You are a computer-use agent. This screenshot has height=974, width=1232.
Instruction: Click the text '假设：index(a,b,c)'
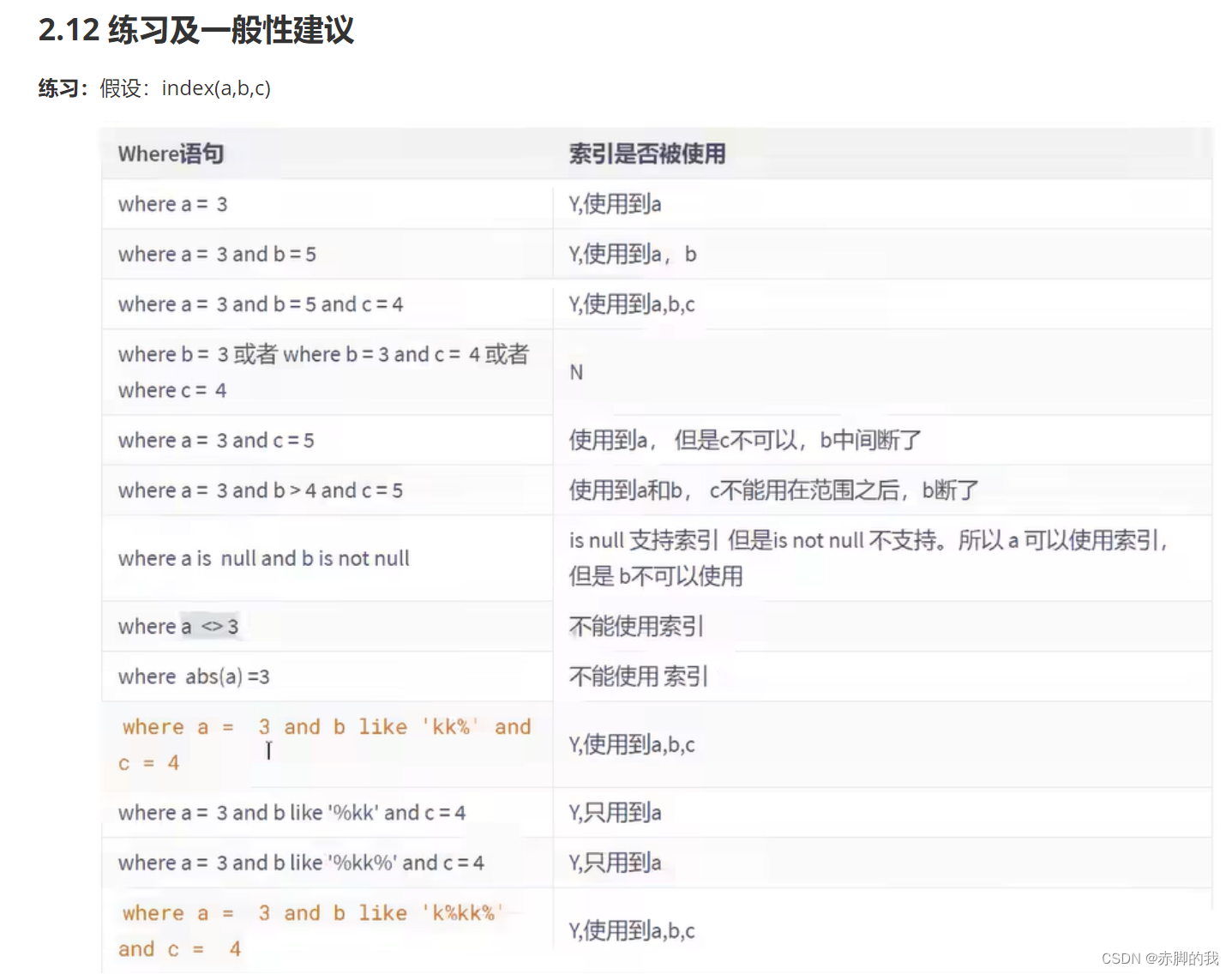[185, 88]
